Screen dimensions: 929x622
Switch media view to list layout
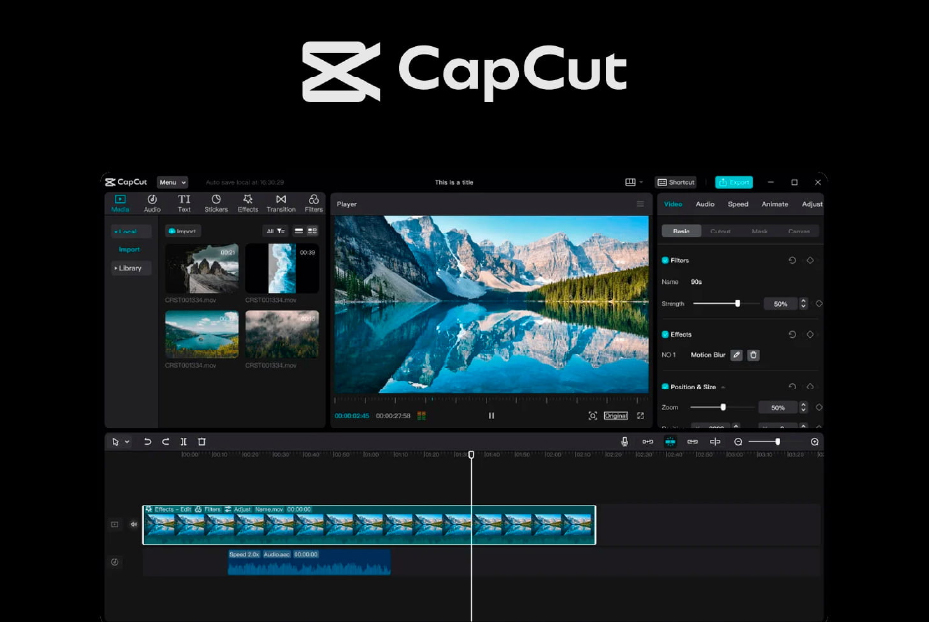point(299,231)
